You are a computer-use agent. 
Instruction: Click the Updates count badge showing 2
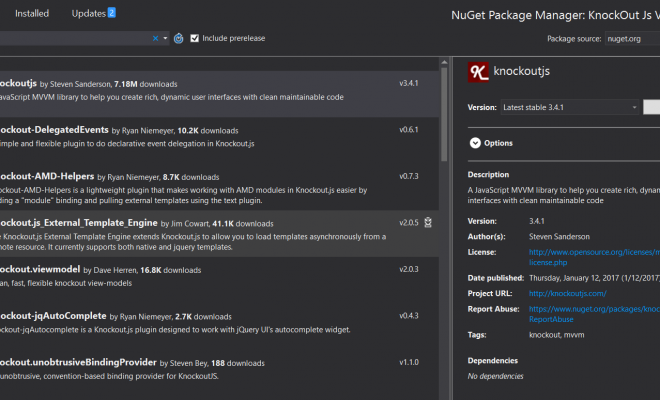[x=112, y=13]
